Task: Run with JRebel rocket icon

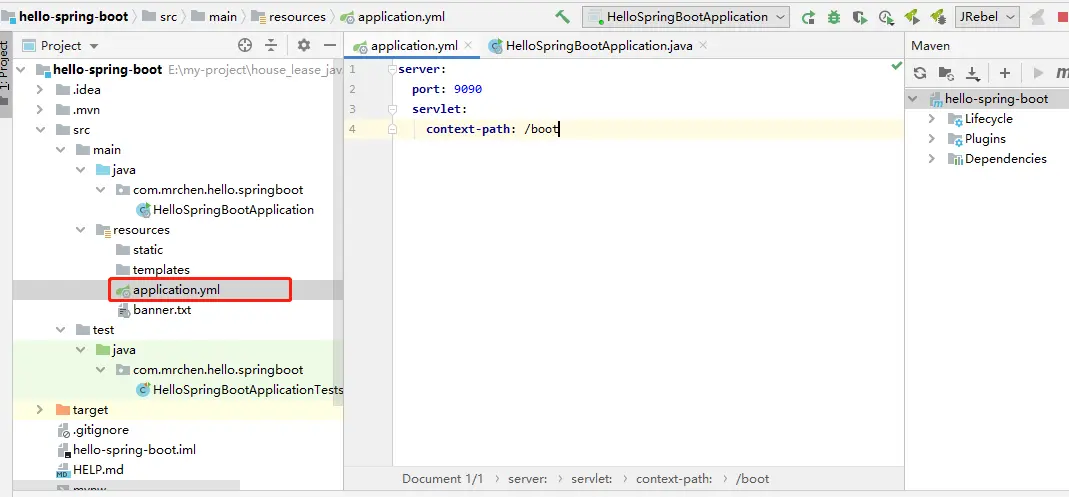Action: pyautogui.click(x=912, y=17)
